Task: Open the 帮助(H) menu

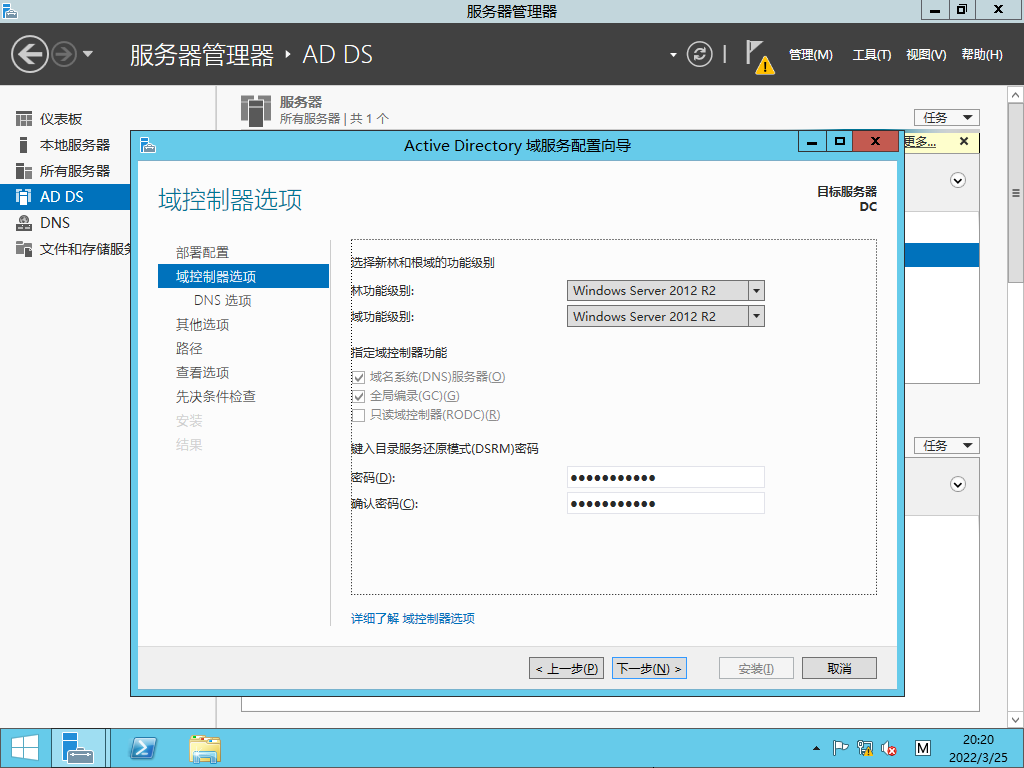Action: coord(982,55)
